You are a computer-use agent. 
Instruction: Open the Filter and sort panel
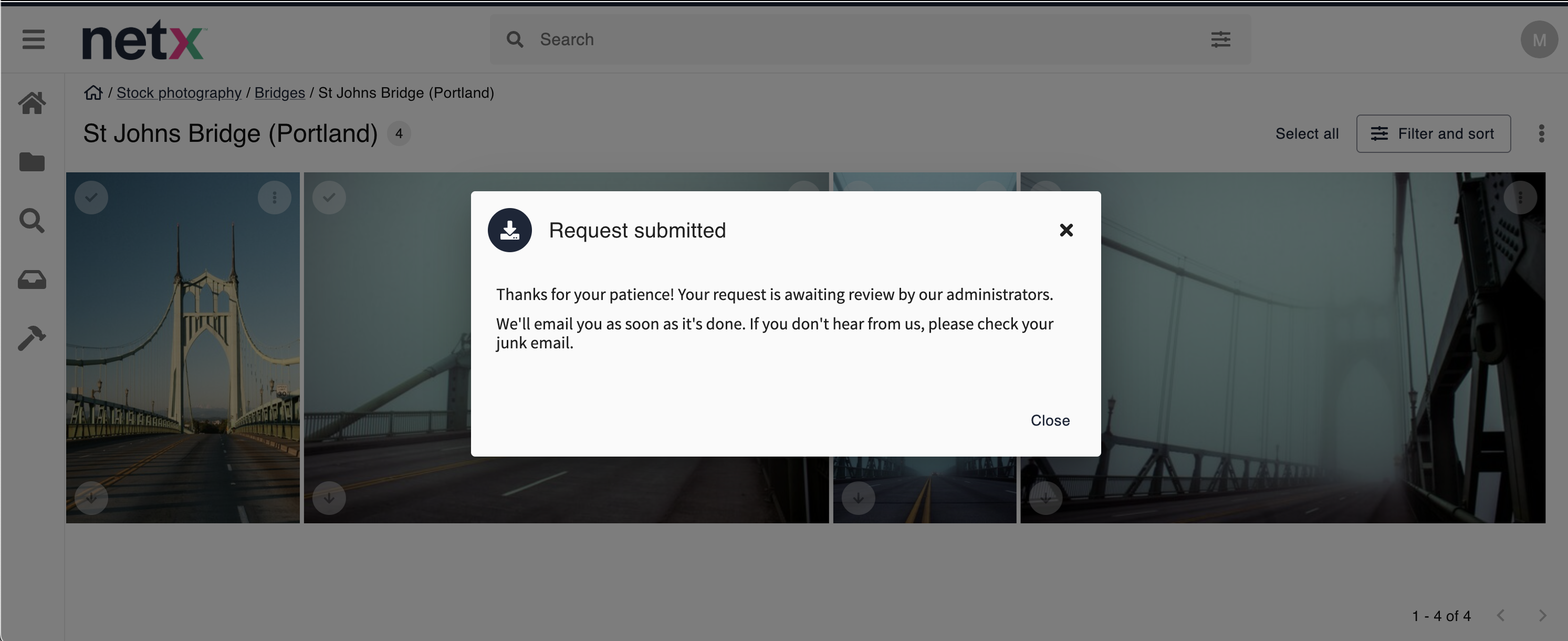click(x=1433, y=133)
